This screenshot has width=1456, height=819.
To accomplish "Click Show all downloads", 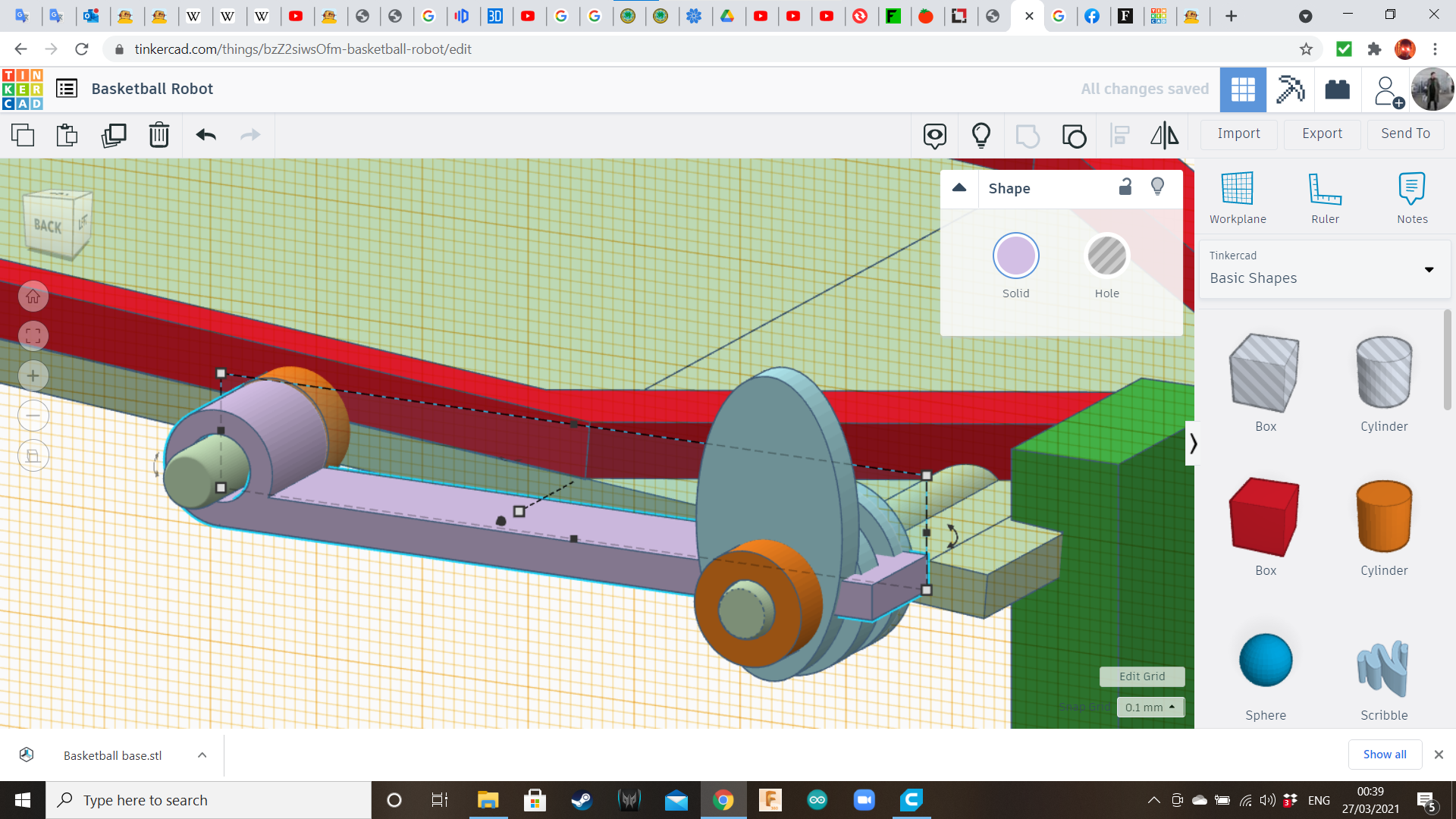I will pos(1384,754).
